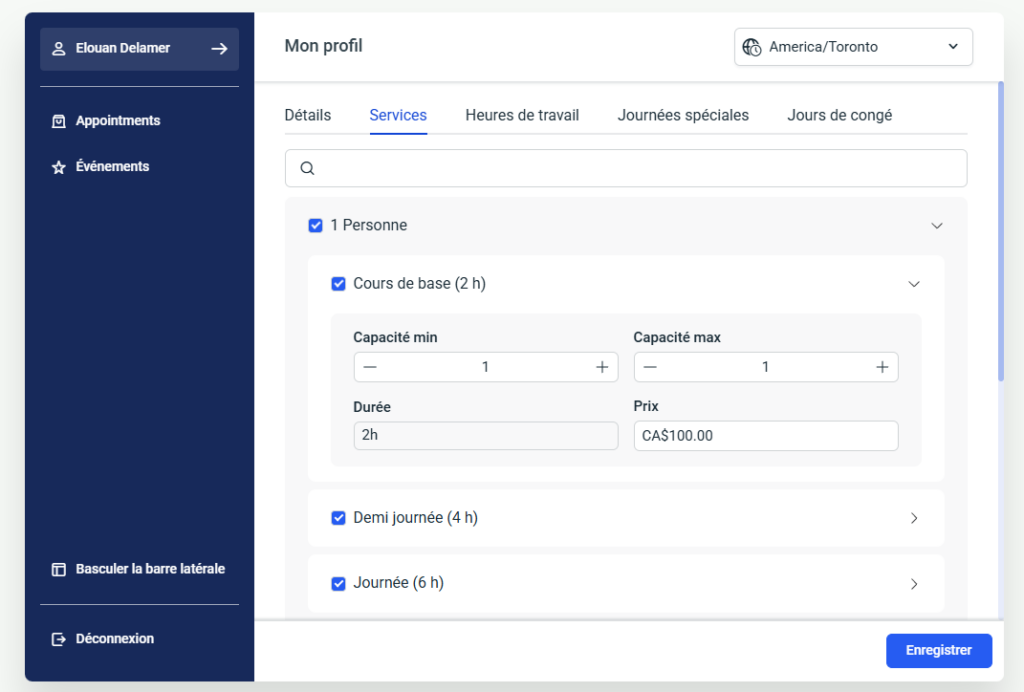1024x692 pixels.
Task: Uncheck the 1 Personne checkbox
Action: (x=315, y=226)
